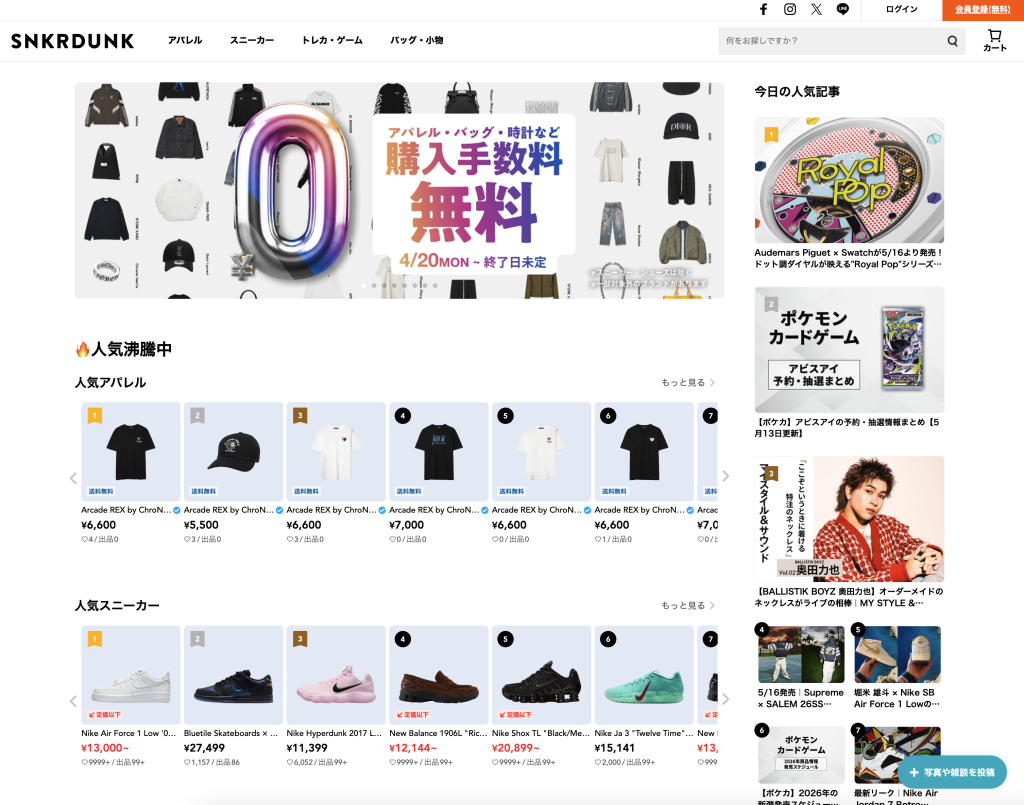Focus the 何をお探しですか search field
Viewport: 1024px width, 805px height.
coord(832,41)
